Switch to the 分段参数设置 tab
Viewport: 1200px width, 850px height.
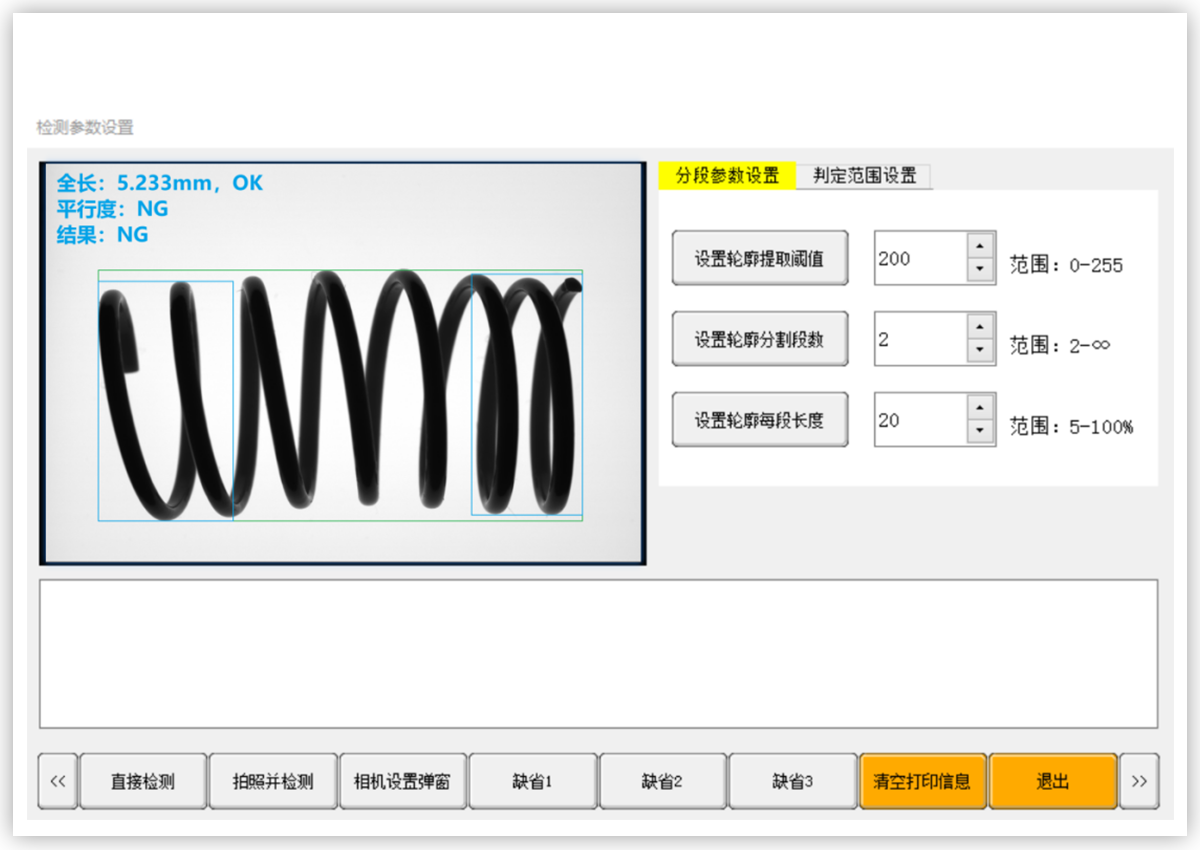(x=727, y=176)
